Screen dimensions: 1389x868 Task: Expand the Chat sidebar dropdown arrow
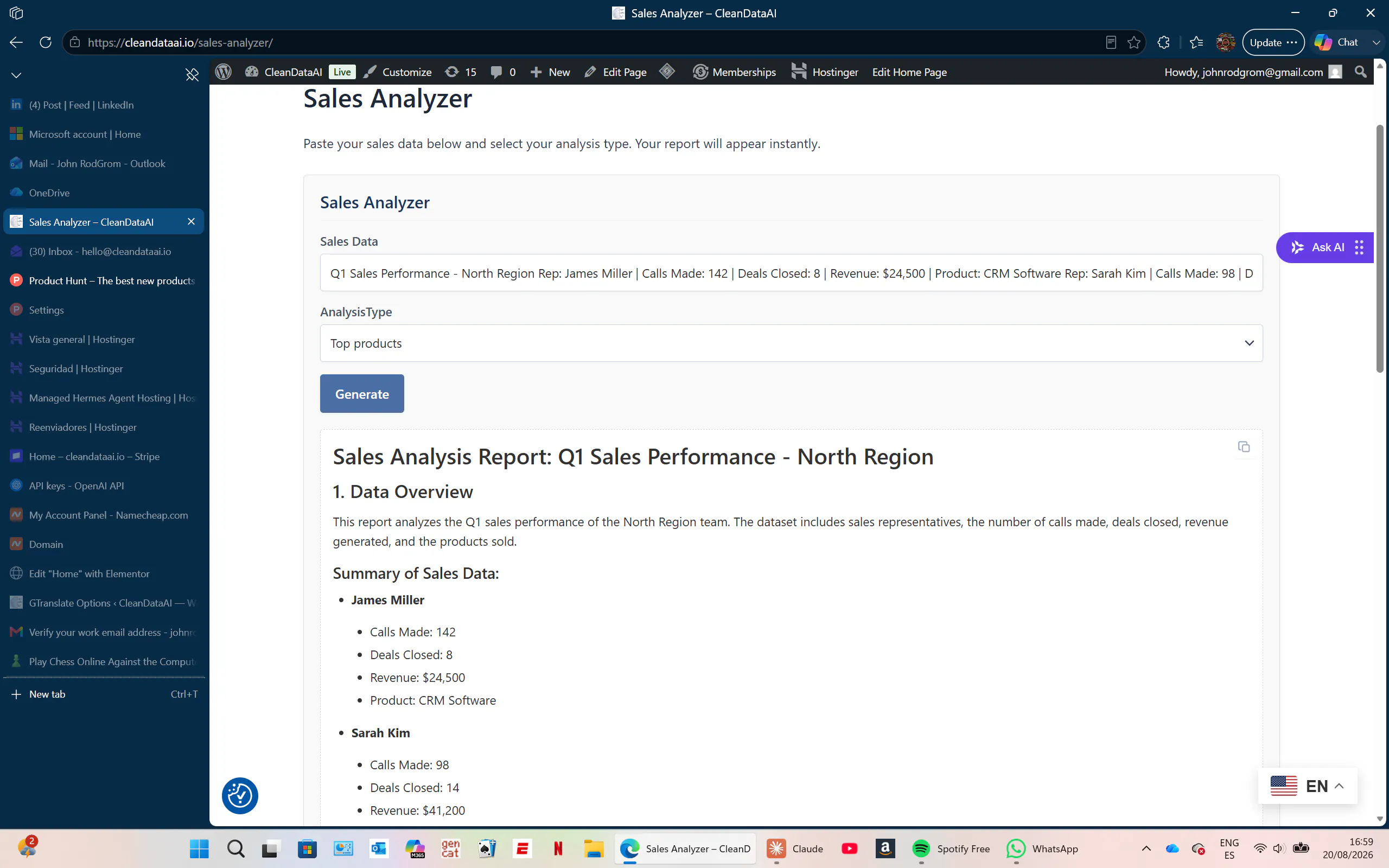pos(1376,42)
